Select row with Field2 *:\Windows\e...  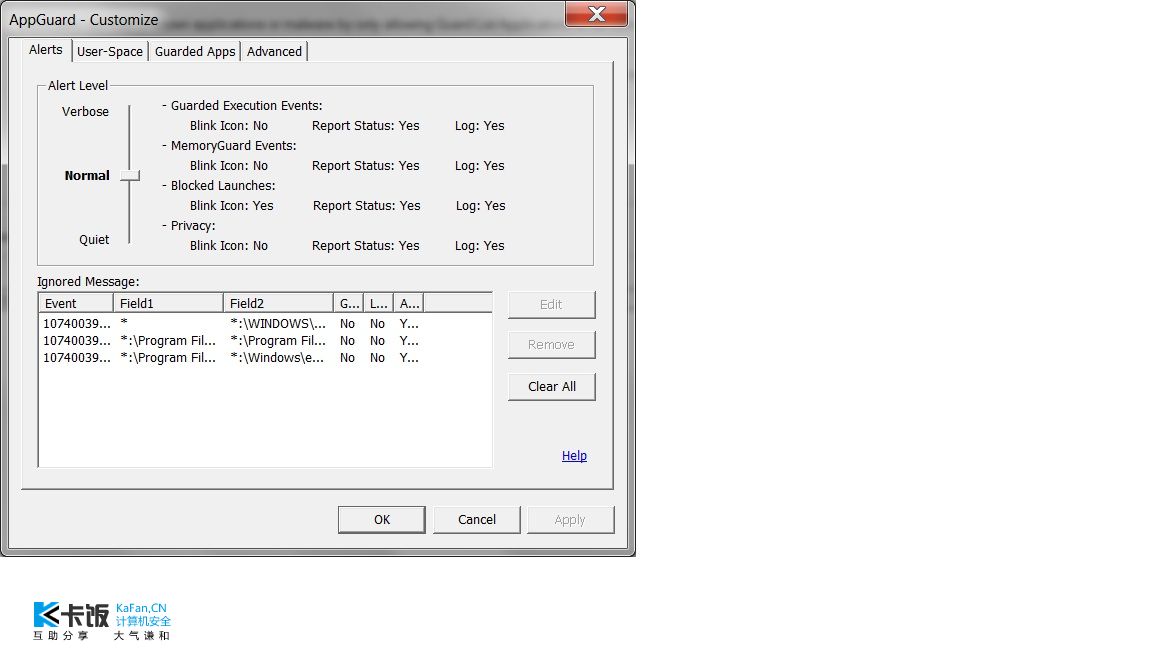point(264,358)
